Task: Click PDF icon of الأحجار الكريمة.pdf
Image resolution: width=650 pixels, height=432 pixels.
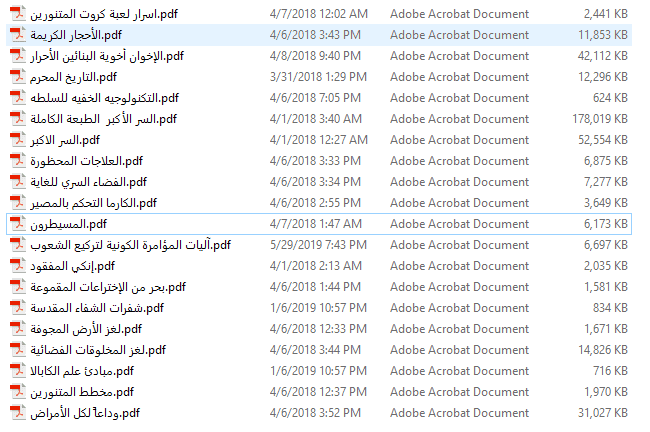Action: 18,35
